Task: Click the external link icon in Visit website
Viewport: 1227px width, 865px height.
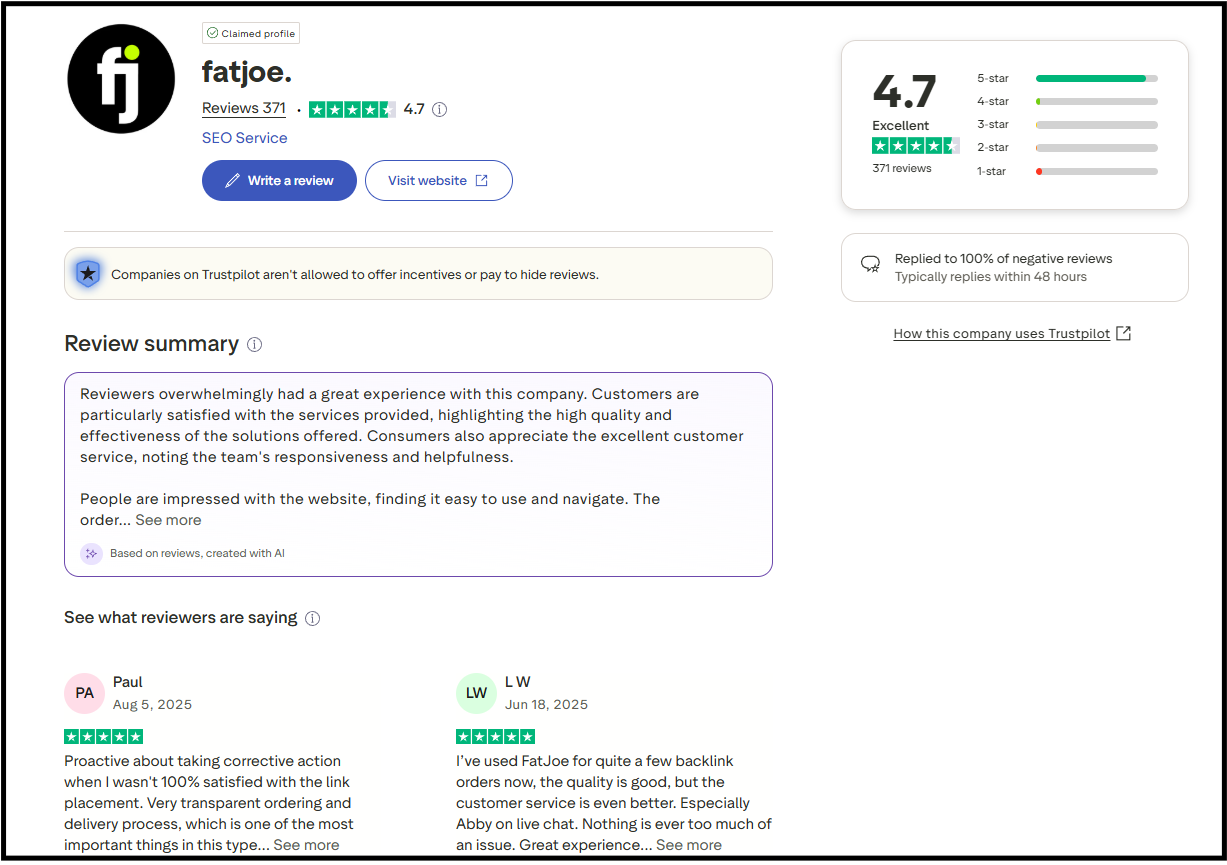Action: [481, 181]
